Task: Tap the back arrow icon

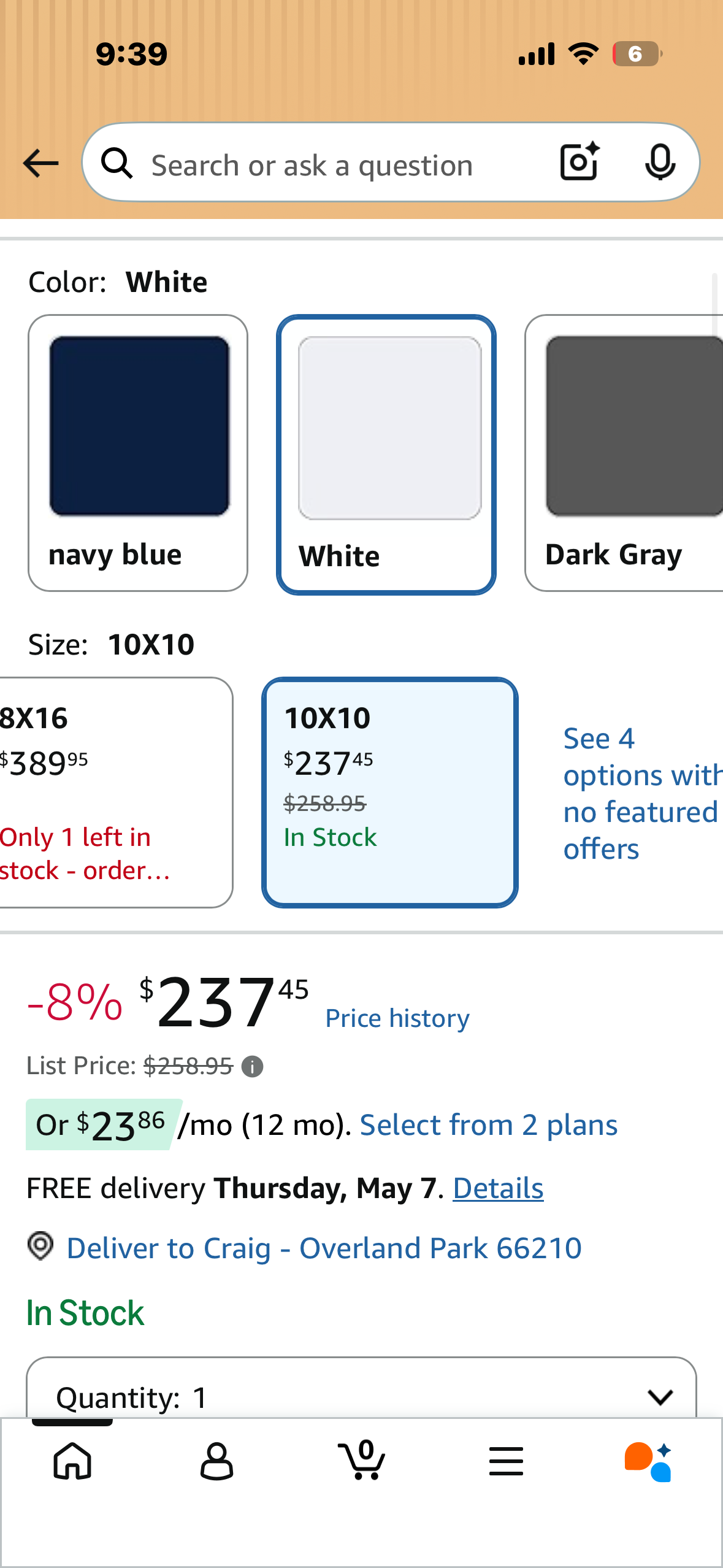Action: (x=40, y=164)
